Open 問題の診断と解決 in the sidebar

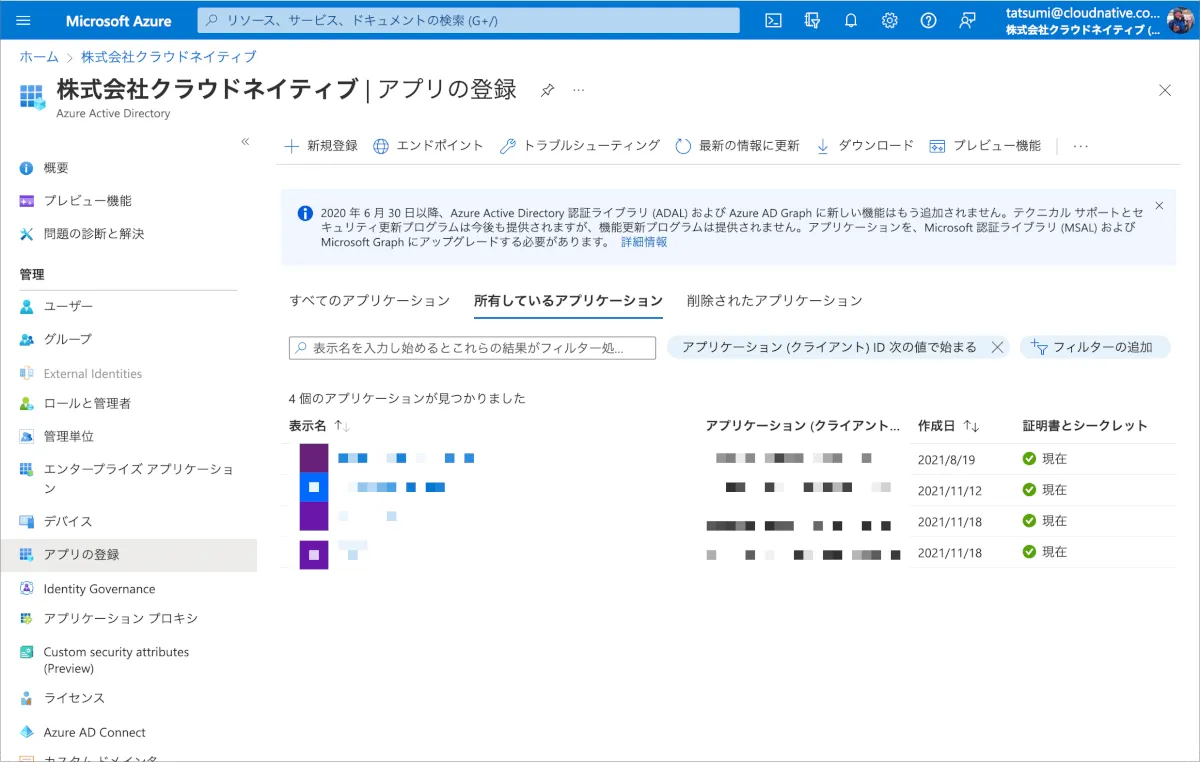(x=94, y=234)
